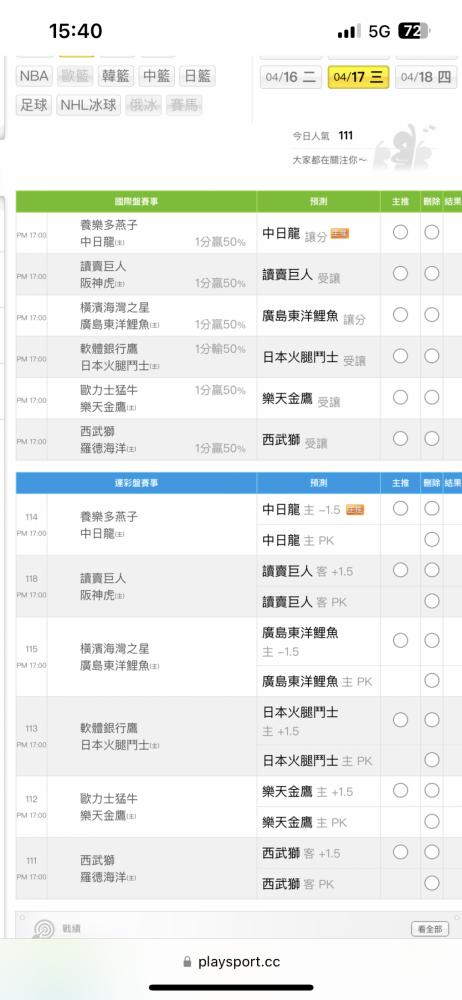Set 主推 for 日本火腿鬥士 受讓 pick
The height and width of the screenshot is (1000, 462).
(x=400, y=356)
